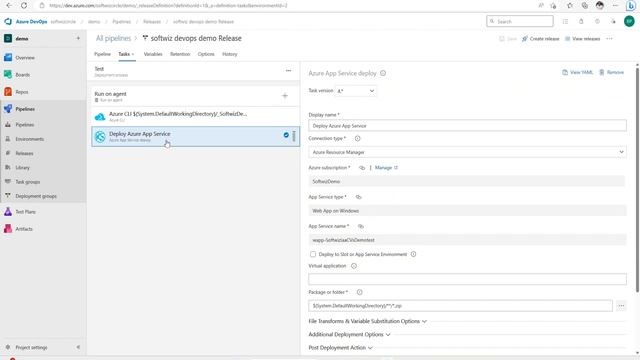Click the View releases button
The width and height of the screenshot is (640, 360).
pos(582,39)
